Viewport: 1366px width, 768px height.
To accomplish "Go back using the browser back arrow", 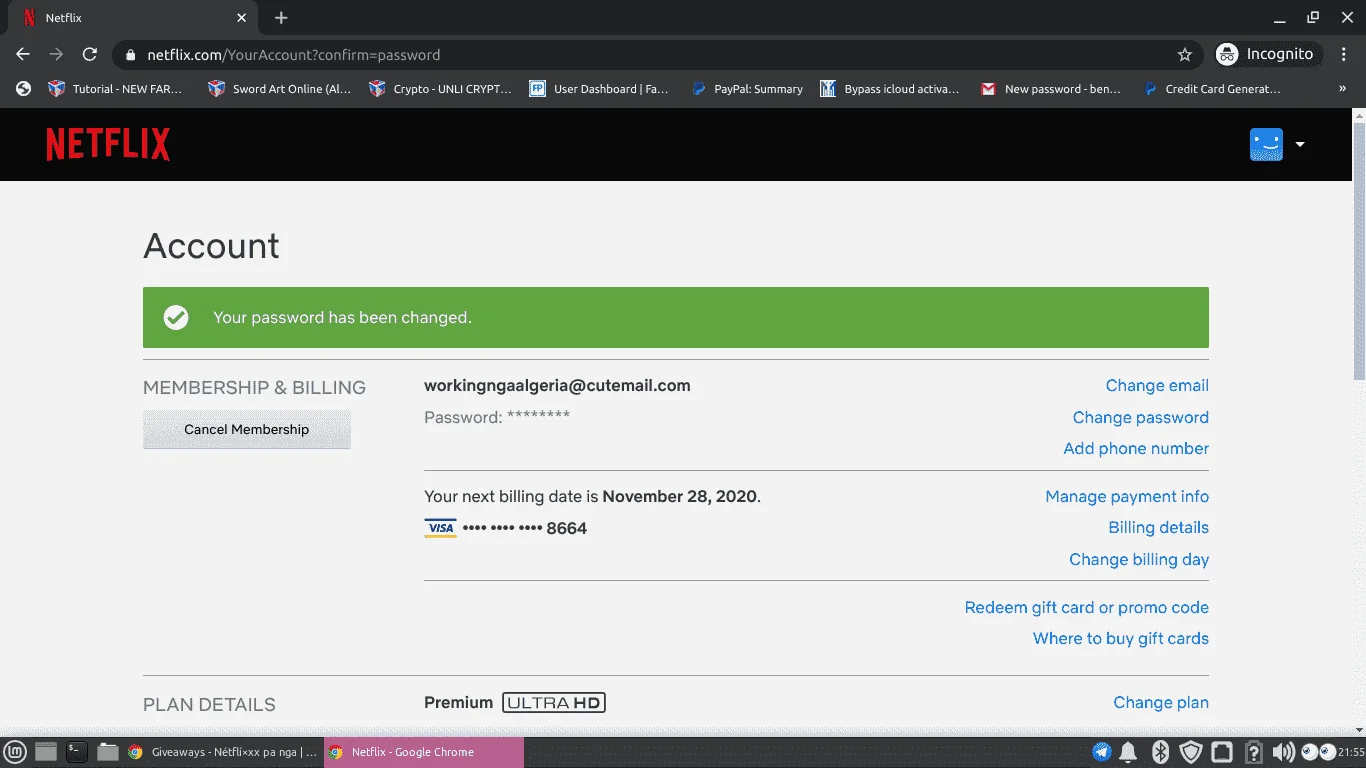I will point(23,54).
